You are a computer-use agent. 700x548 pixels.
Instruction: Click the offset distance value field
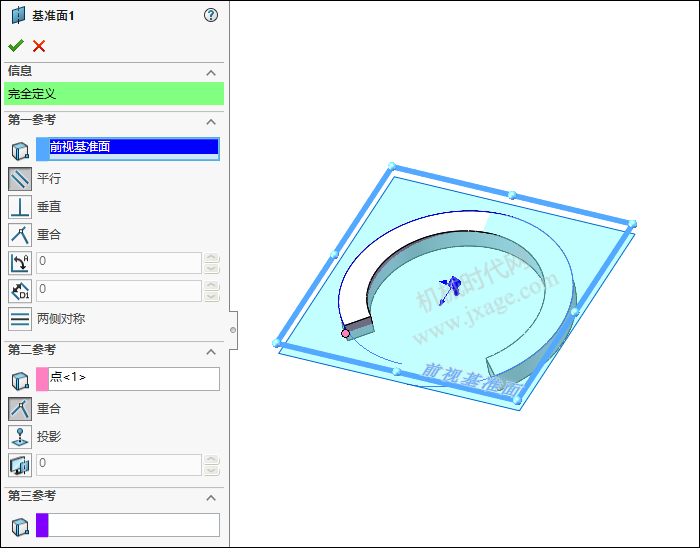click(119, 291)
